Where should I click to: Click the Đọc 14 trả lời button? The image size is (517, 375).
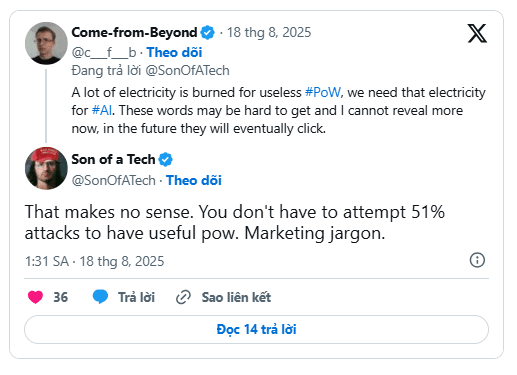256,329
